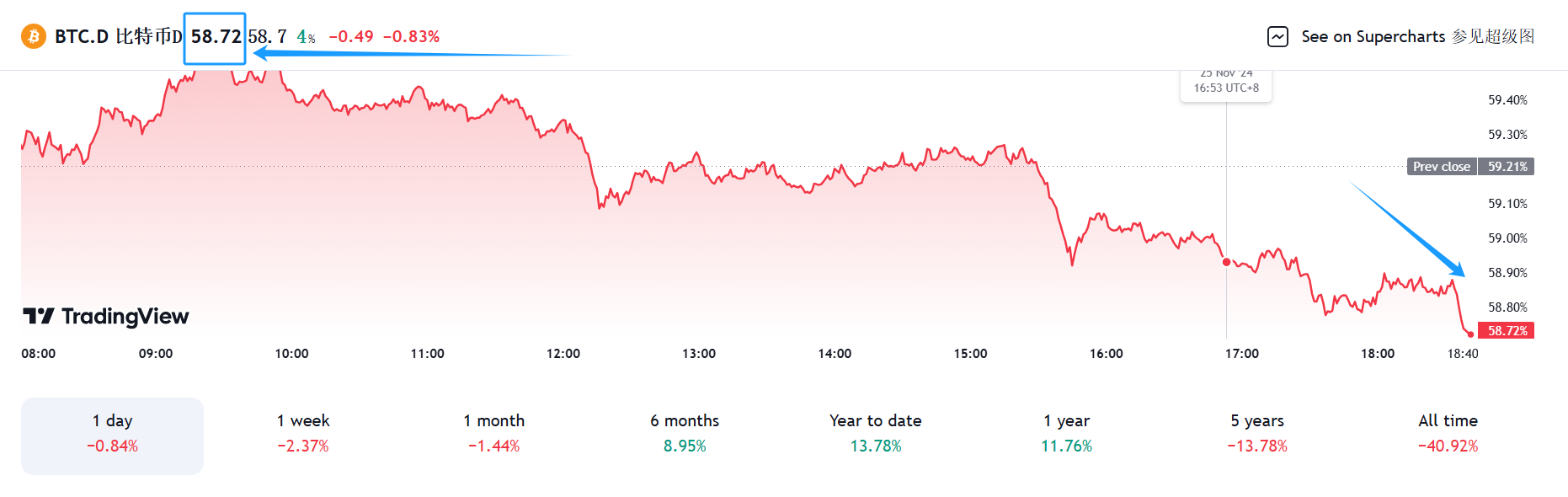
Task: Click the red dot at 16:53 crosshair
Action: (x=1226, y=262)
